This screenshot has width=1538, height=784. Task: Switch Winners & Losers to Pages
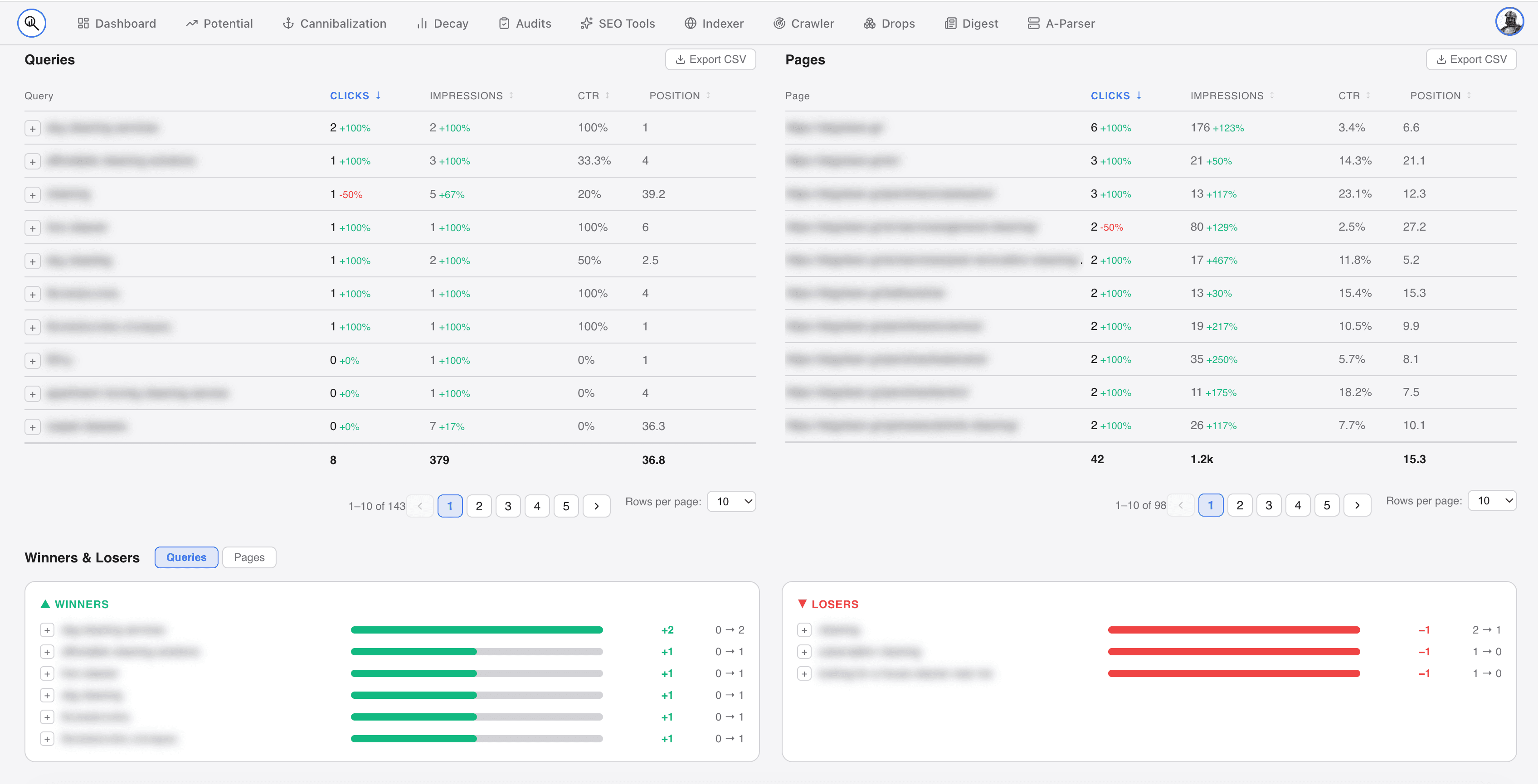click(x=249, y=557)
